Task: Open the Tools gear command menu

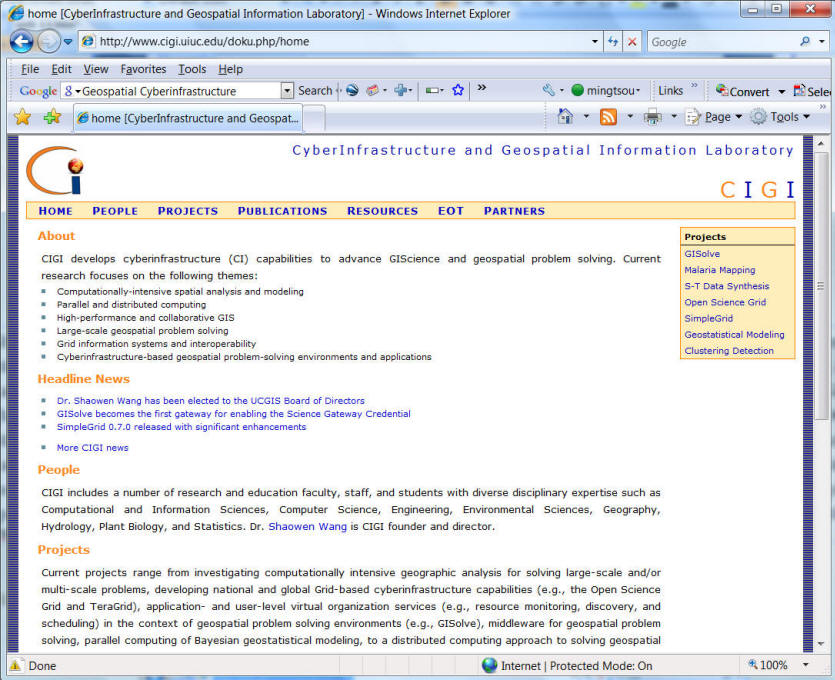Action: pyautogui.click(x=780, y=117)
